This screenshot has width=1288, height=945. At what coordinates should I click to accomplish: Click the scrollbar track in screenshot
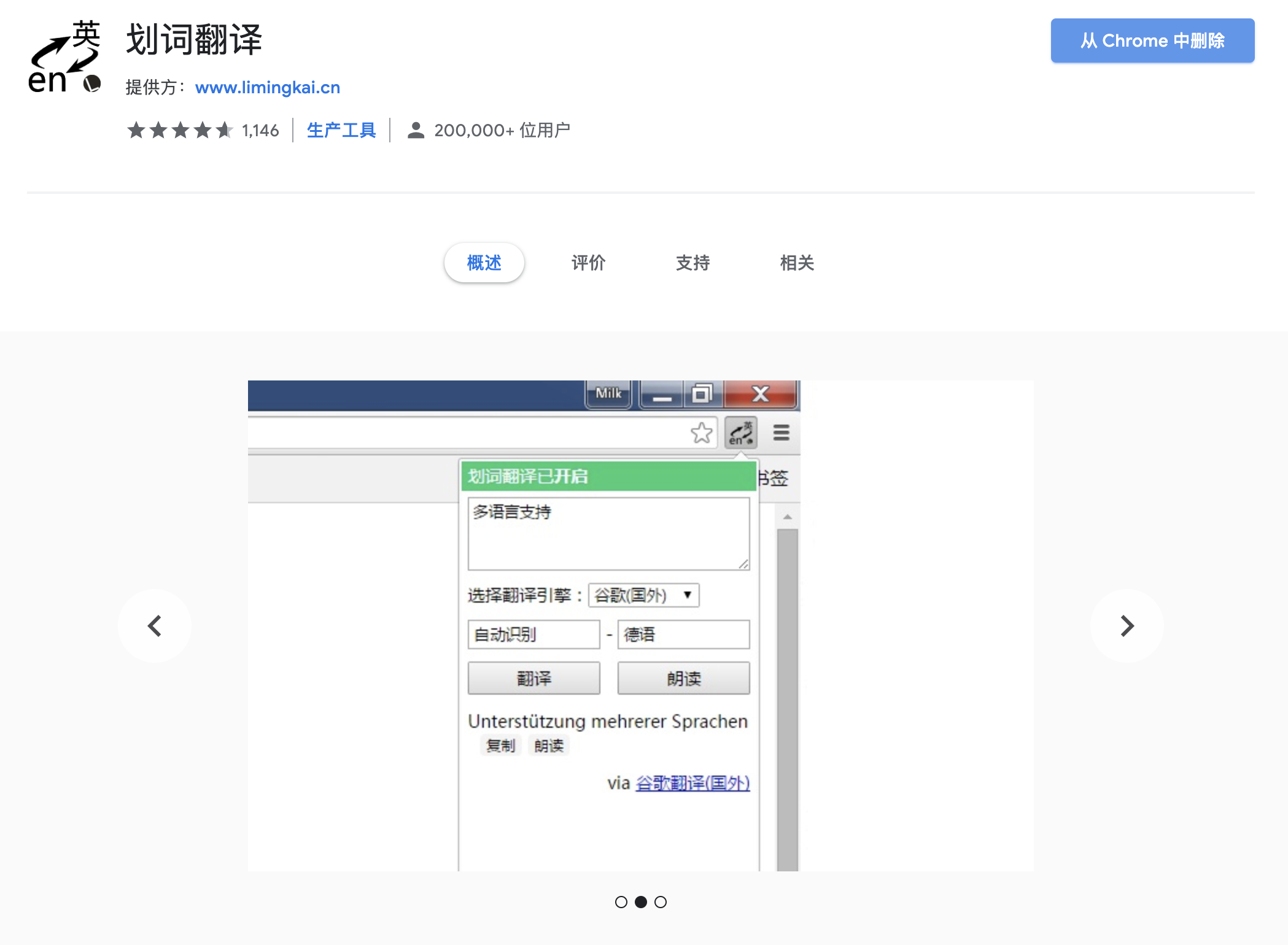tap(787, 700)
